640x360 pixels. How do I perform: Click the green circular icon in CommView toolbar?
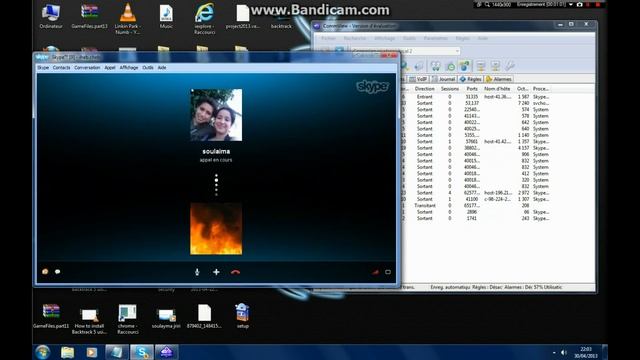tap(451, 66)
